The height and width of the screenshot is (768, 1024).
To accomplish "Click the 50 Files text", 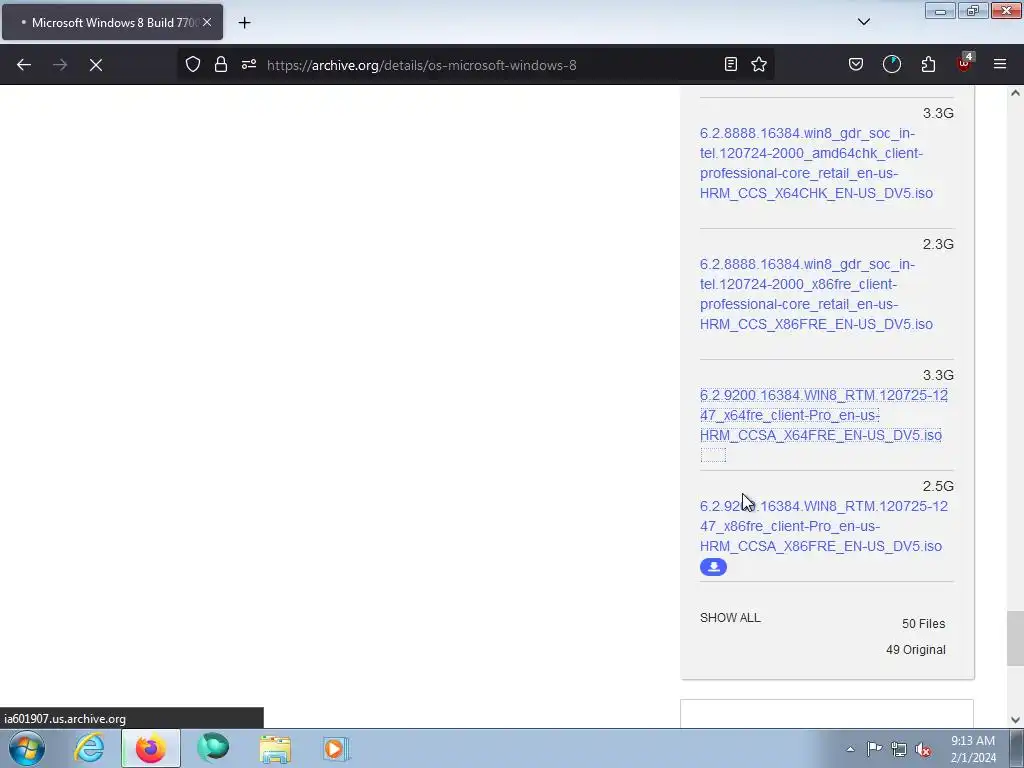I will [x=923, y=624].
